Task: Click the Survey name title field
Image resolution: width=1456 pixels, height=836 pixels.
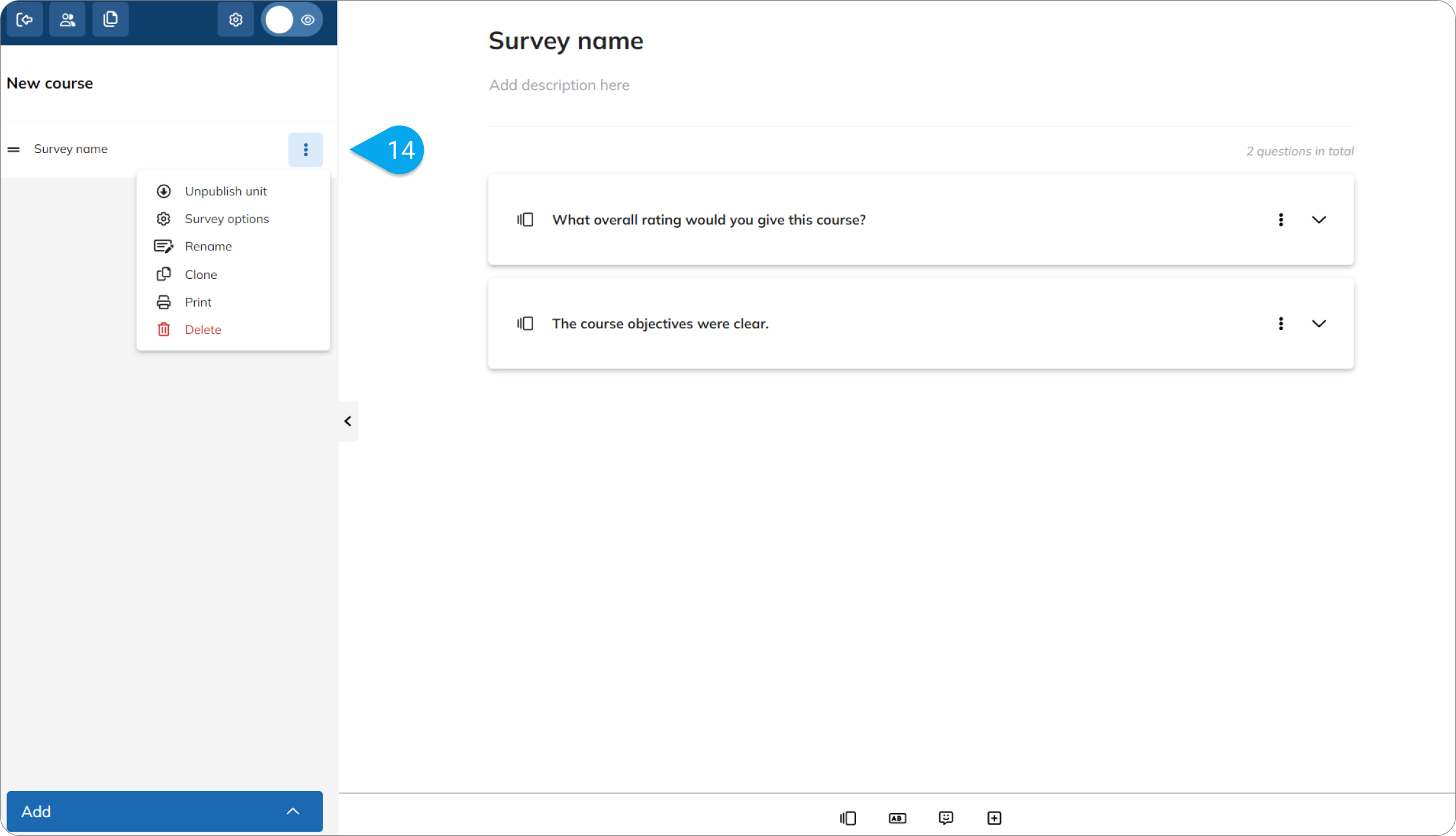Action: coord(566,40)
